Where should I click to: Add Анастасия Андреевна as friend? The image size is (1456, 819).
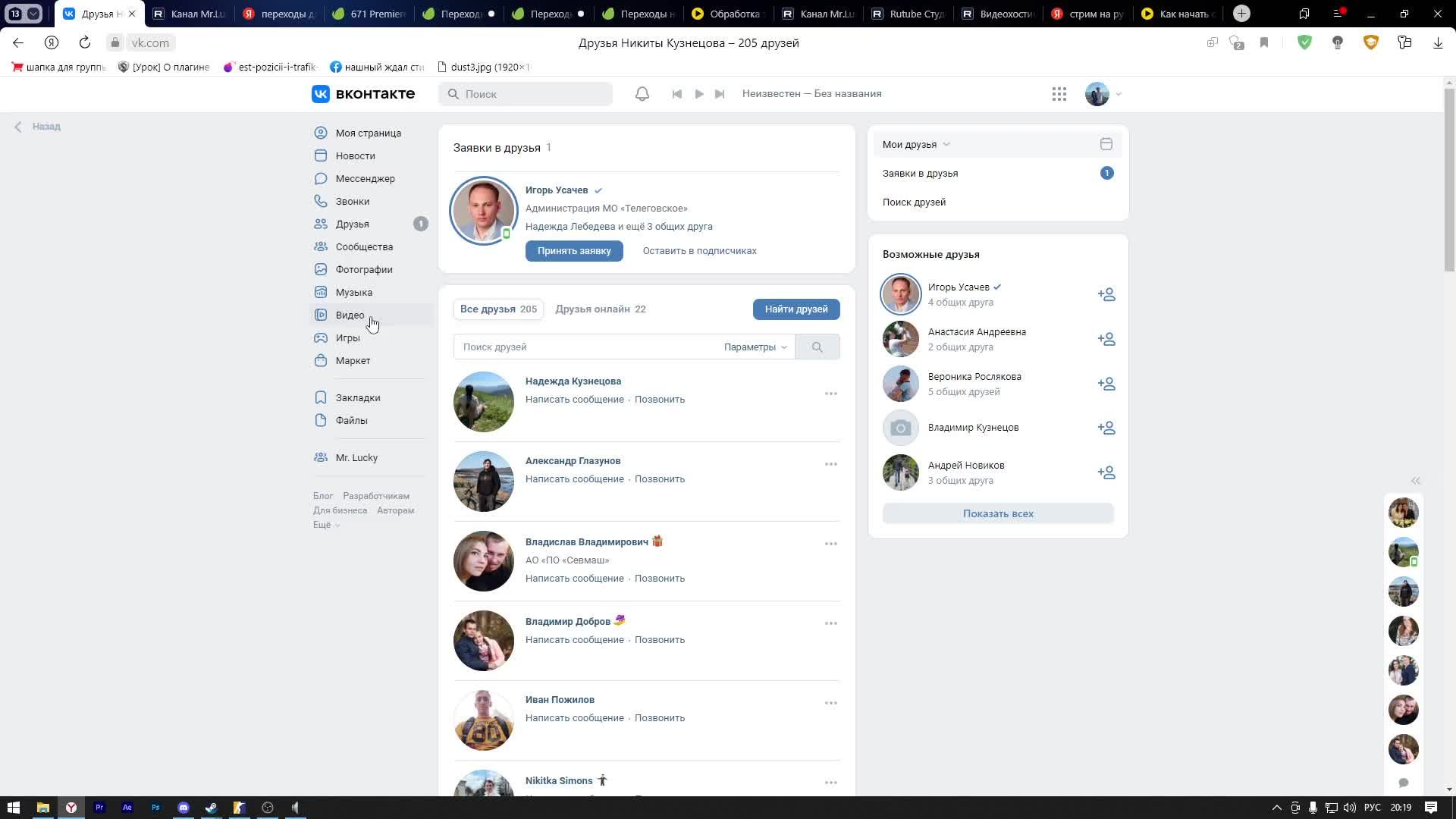tap(1106, 339)
